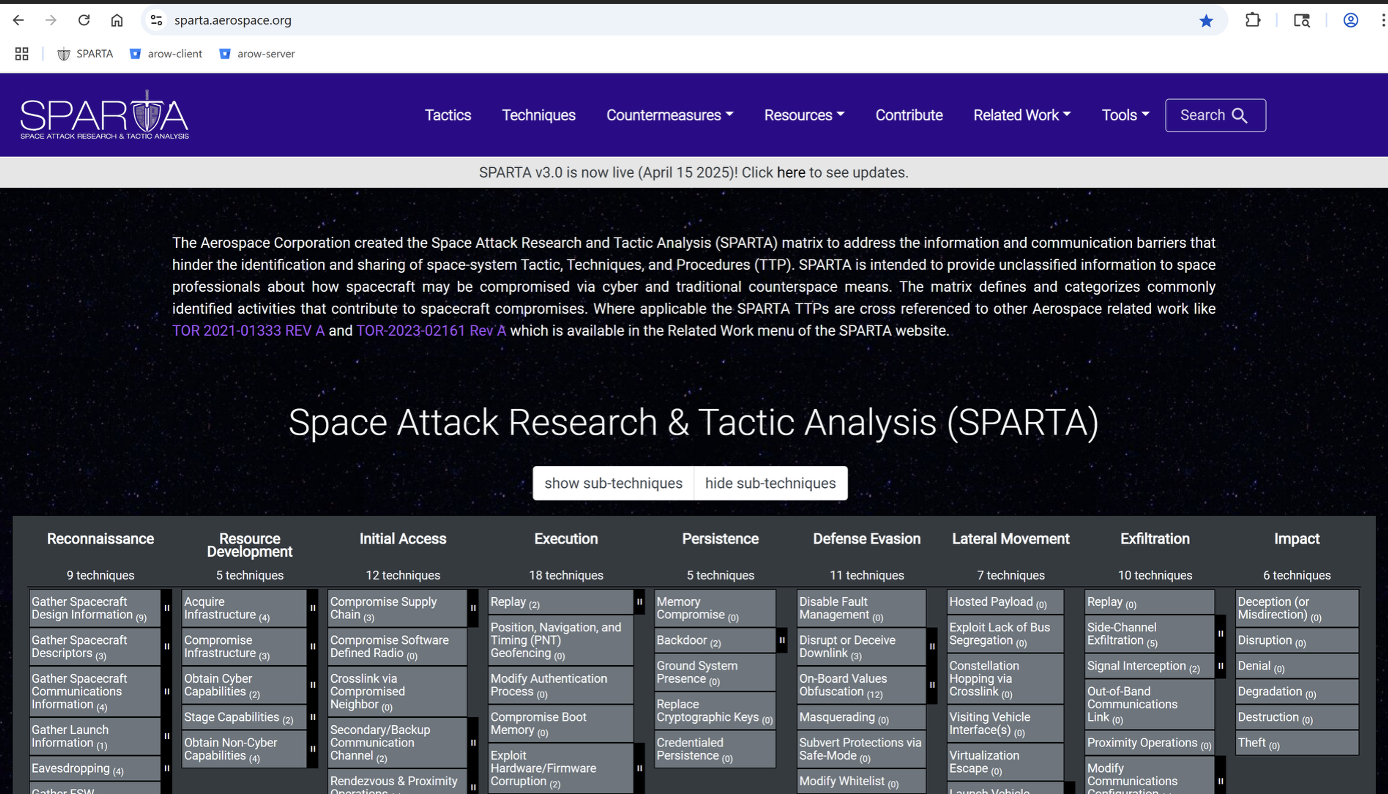Open the SPARTA bookmark
1388x794 pixels.
[85, 54]
